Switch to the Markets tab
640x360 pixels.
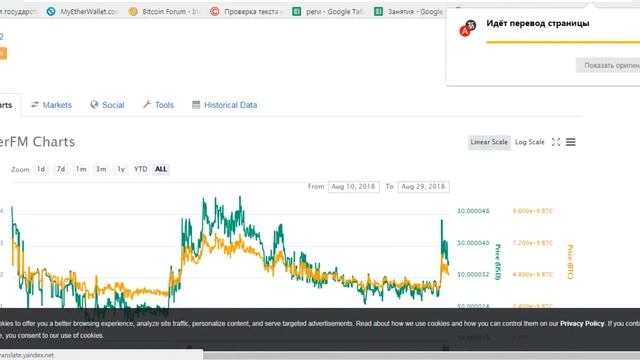[x=51, y=105]
